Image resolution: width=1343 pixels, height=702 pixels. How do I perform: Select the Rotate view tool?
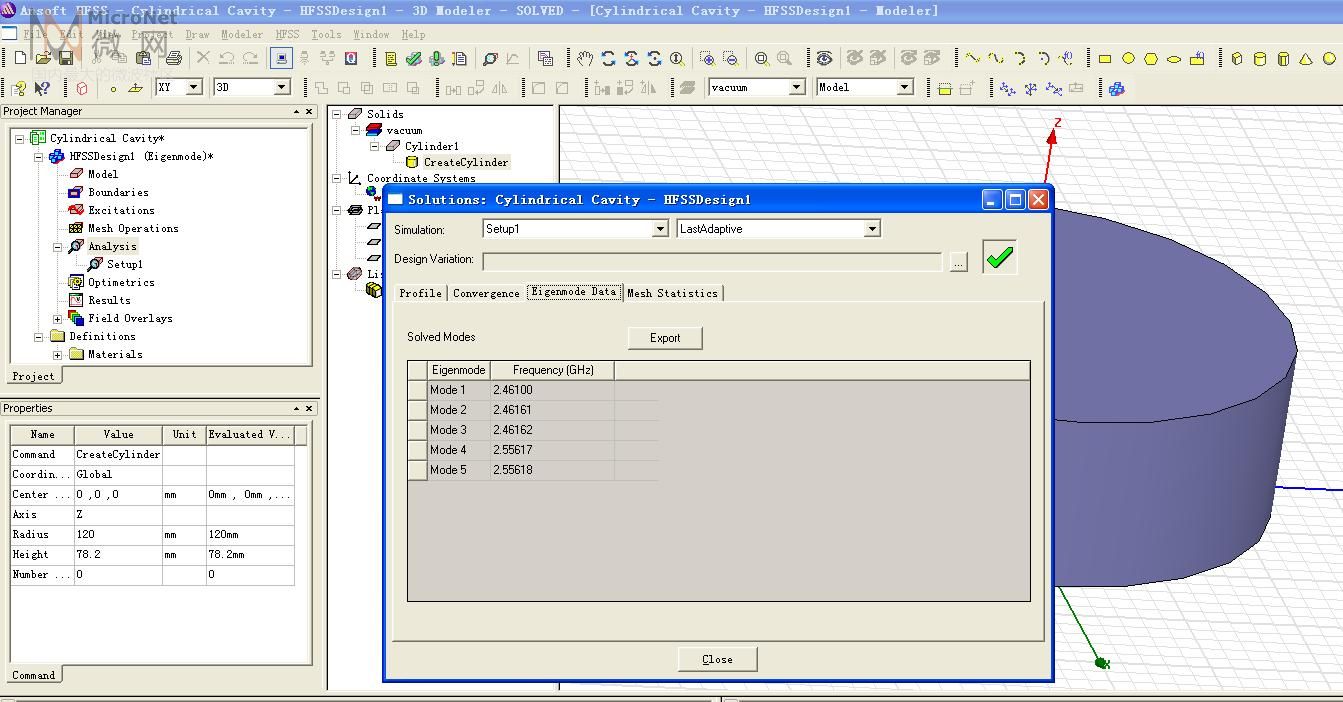608,58
